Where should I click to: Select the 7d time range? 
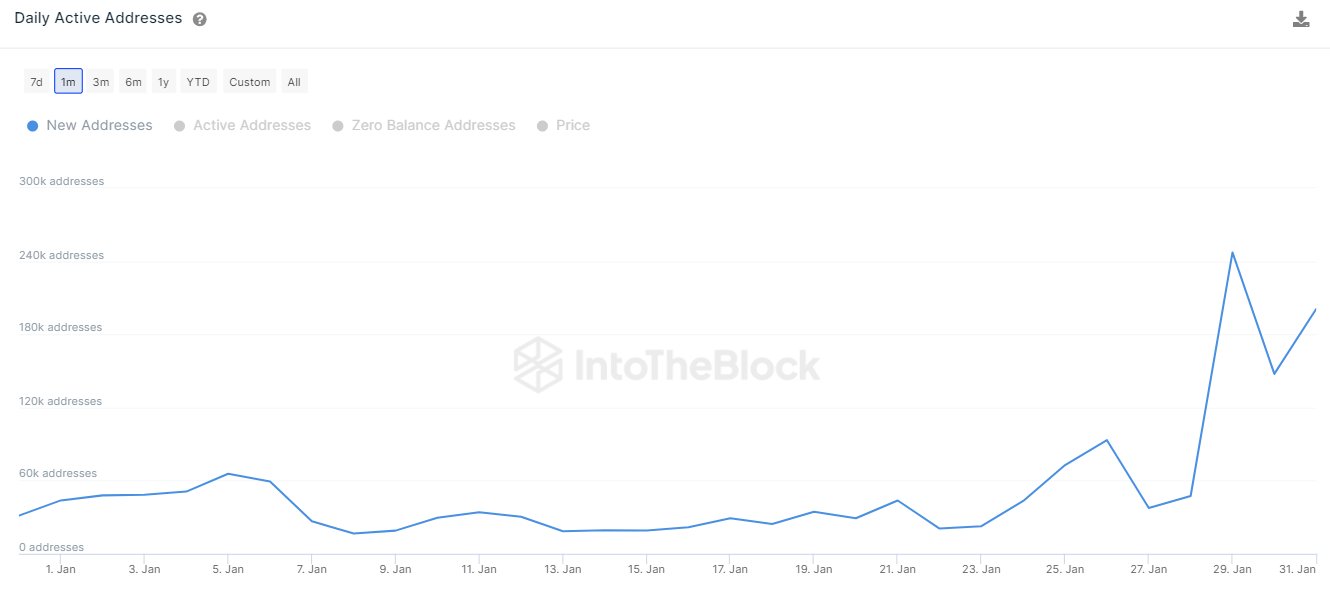click(36, 82)
